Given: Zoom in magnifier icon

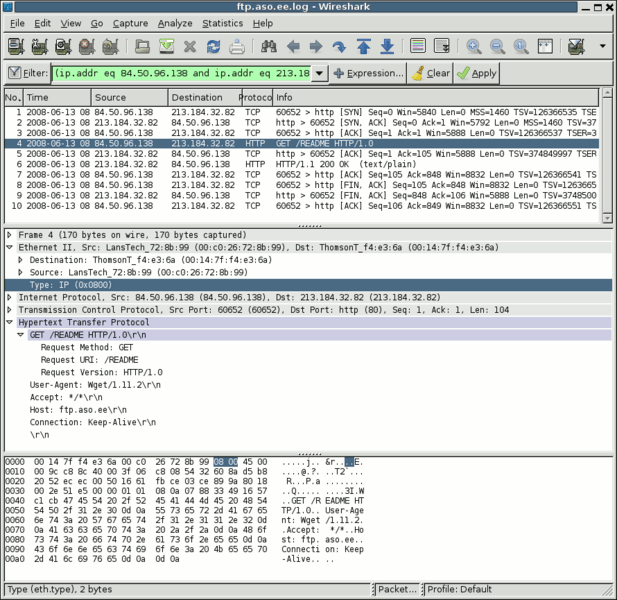Looking at the screenshot, I should (x=474, y=46).
